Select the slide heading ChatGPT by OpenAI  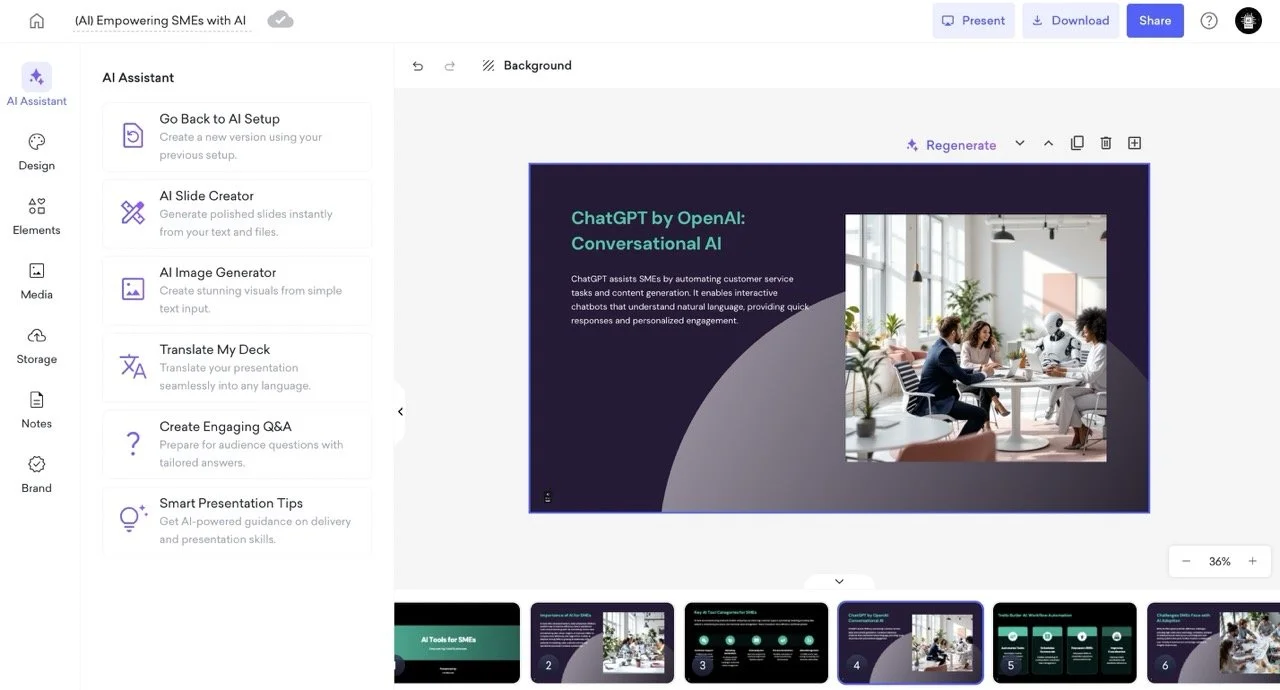(x=658, y=231)
